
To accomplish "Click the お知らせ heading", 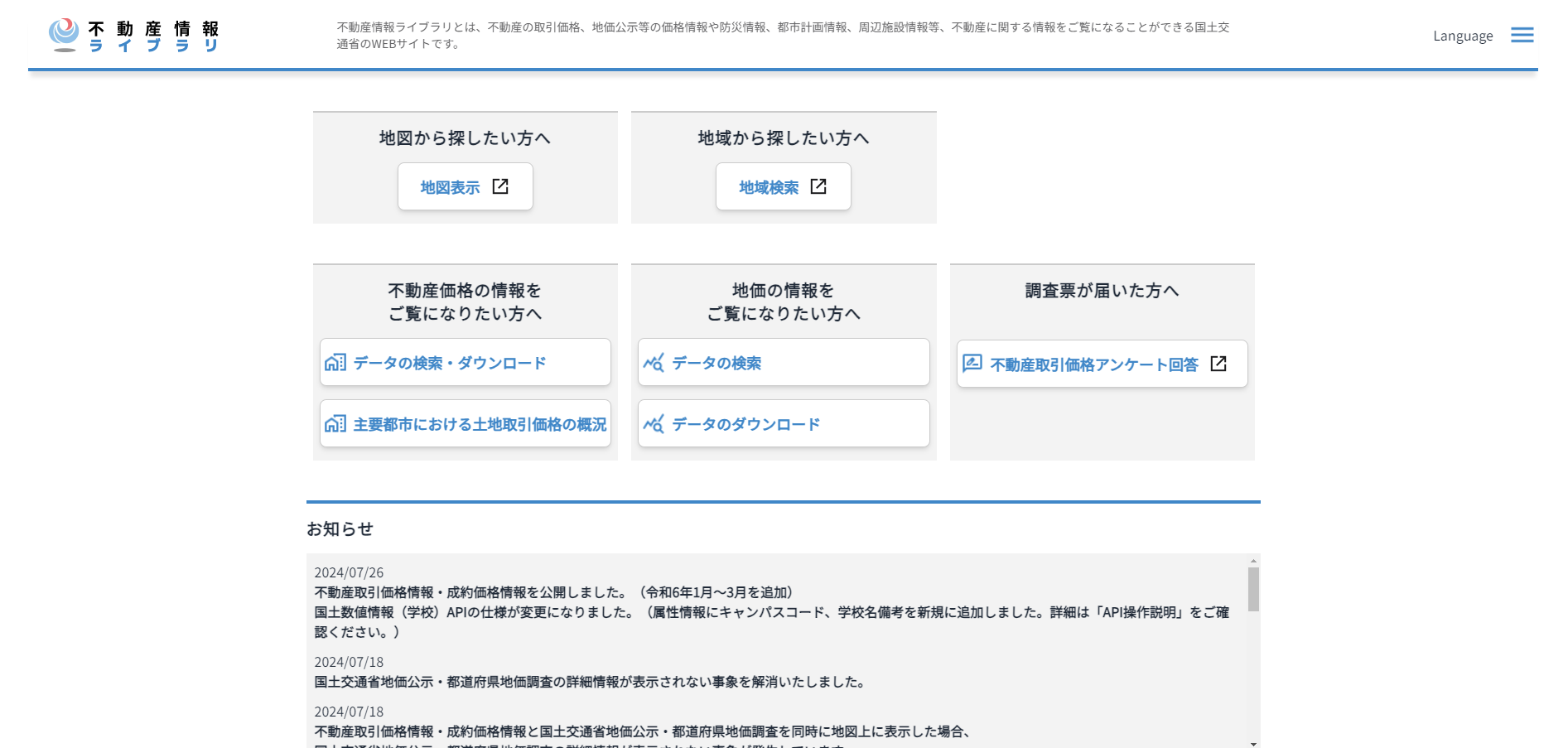I will 340,528.
